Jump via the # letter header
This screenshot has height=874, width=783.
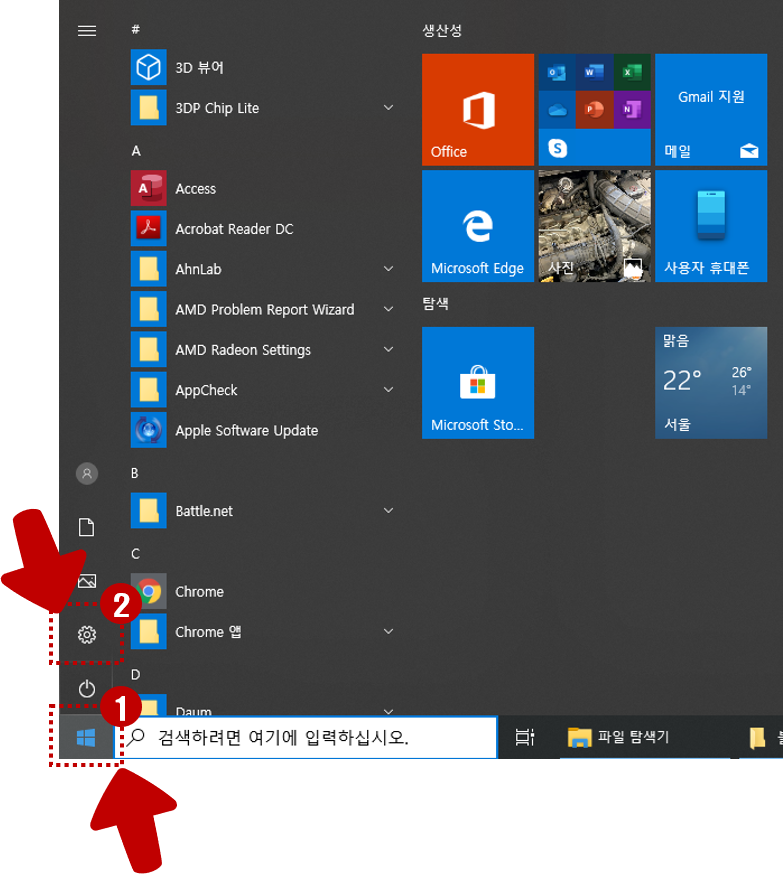(135, 29)
